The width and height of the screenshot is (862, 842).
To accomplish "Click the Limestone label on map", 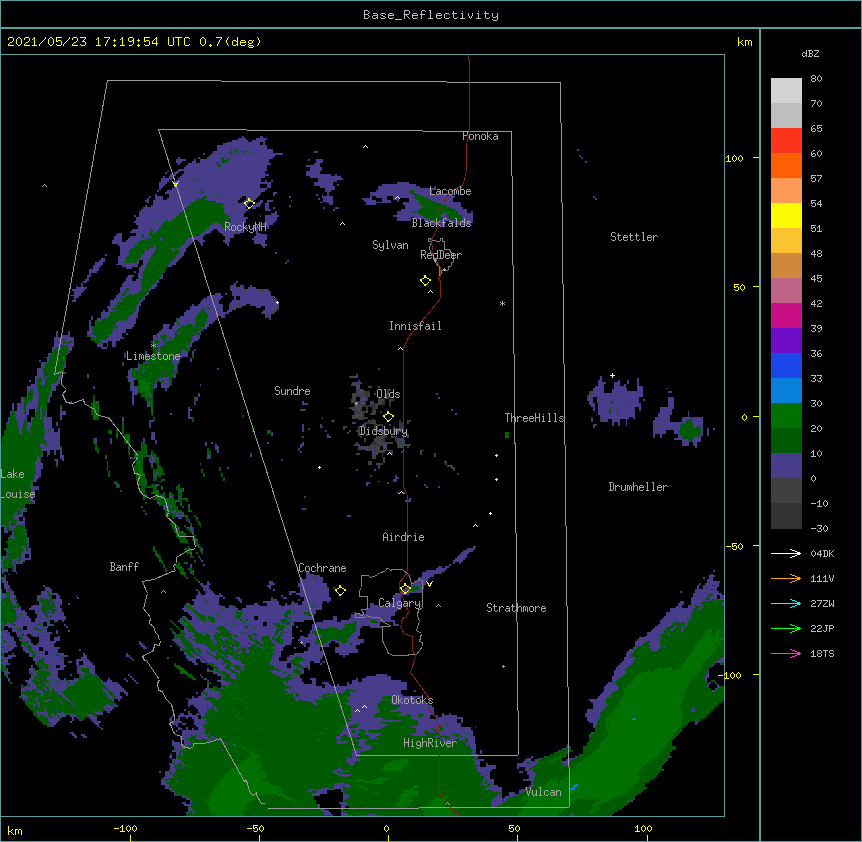I will click(153, 356).
